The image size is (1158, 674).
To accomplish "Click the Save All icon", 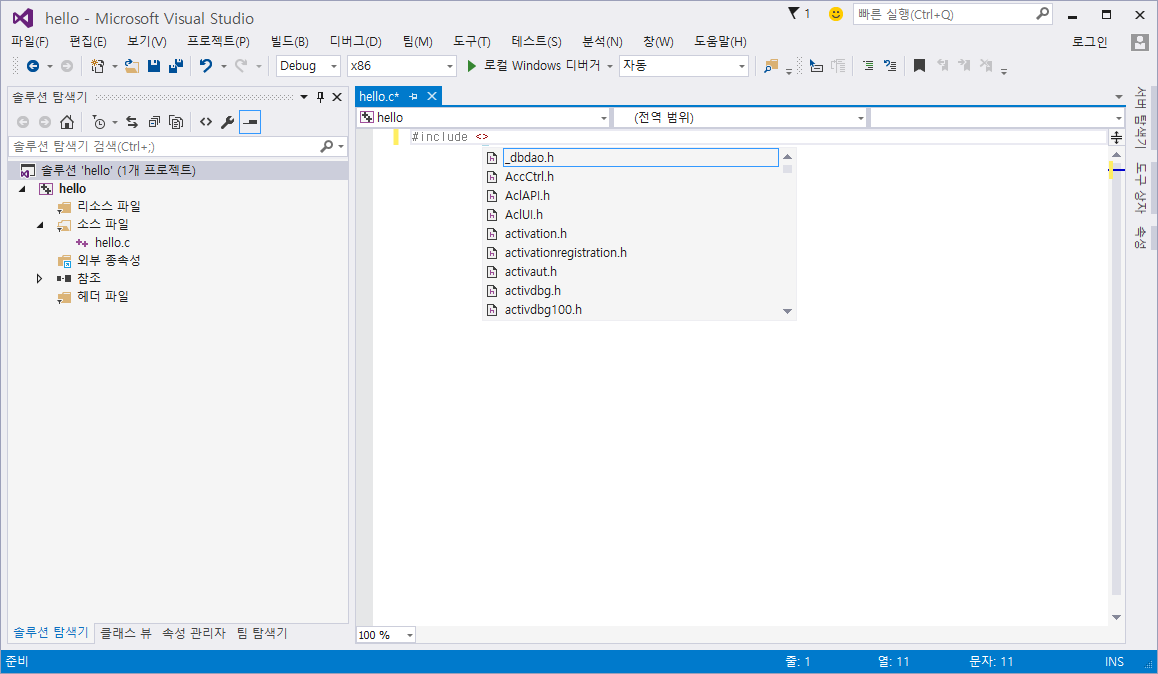I will pos(176,66).
